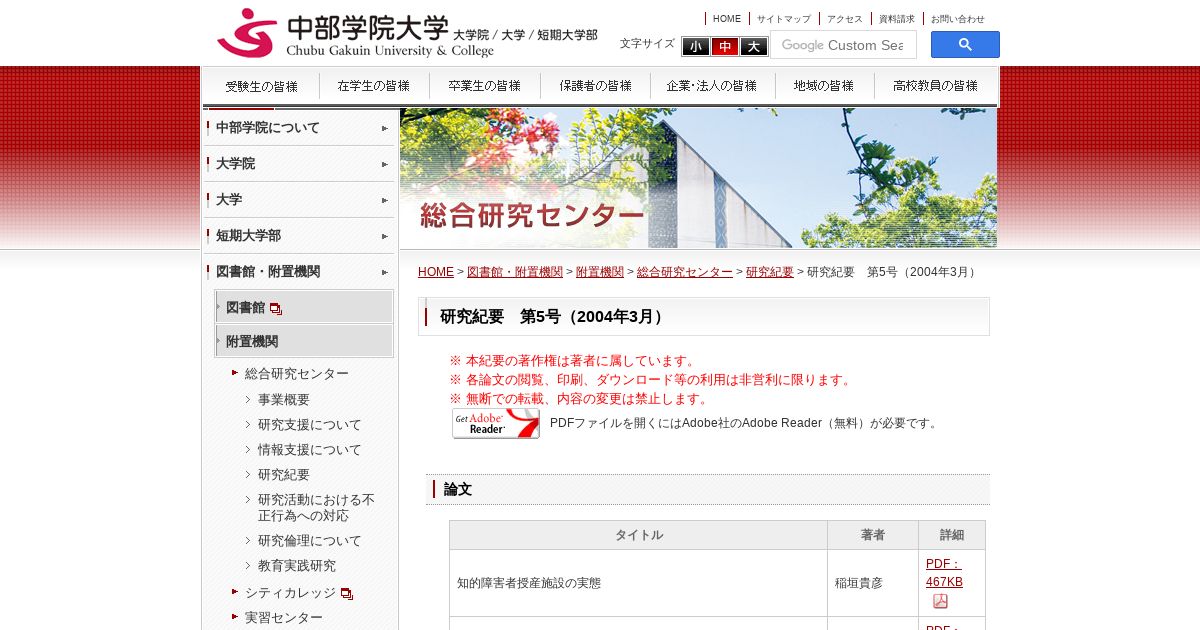
Task: Select 研究倫理について in the sidebar
Action: 310,540
